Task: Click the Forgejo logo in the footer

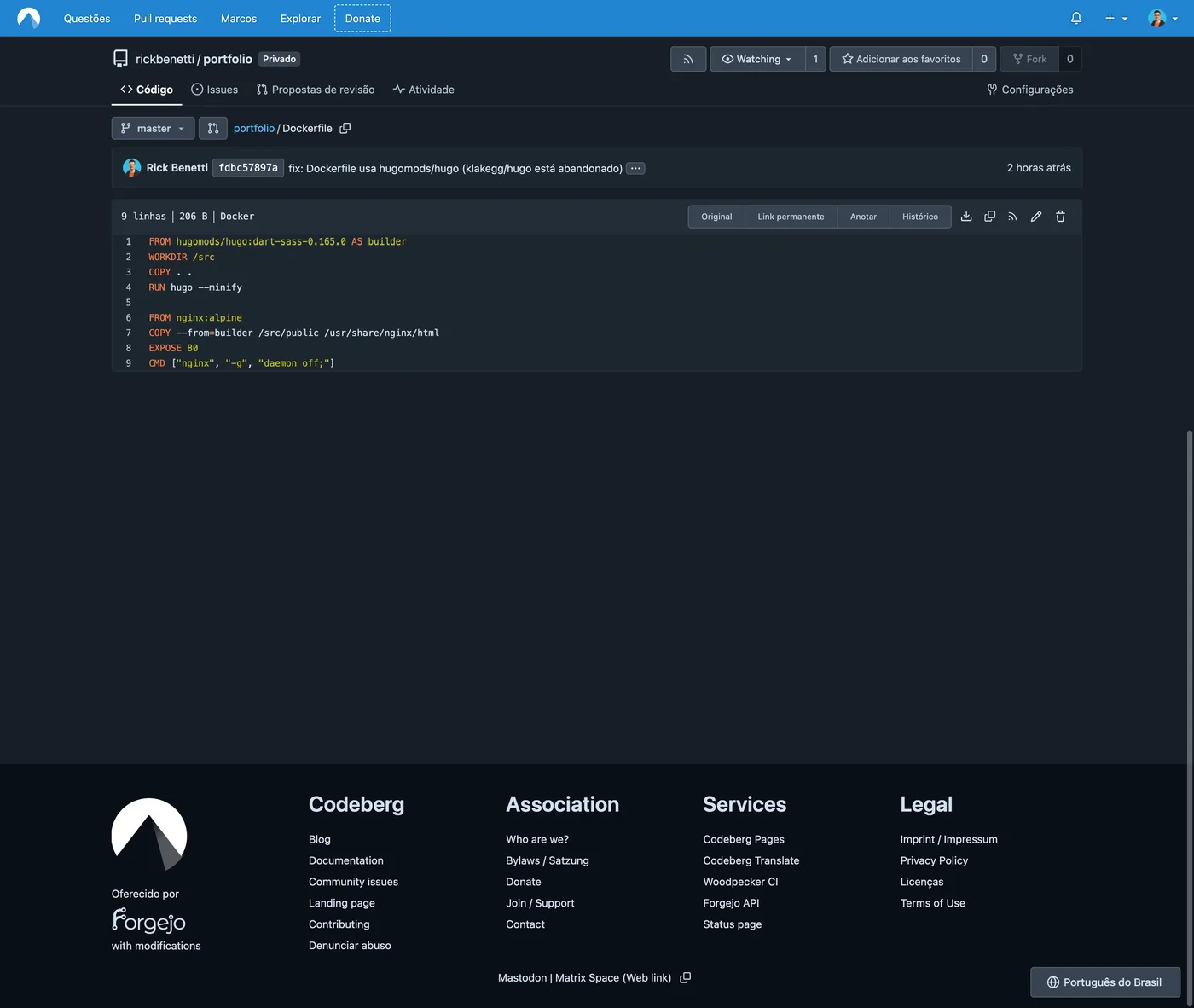Action: tap(148, 921)
